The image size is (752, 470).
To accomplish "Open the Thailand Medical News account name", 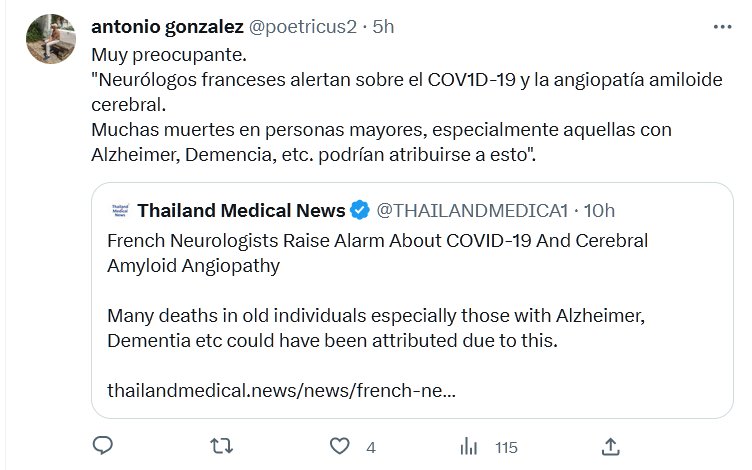I will click(241, 211).
